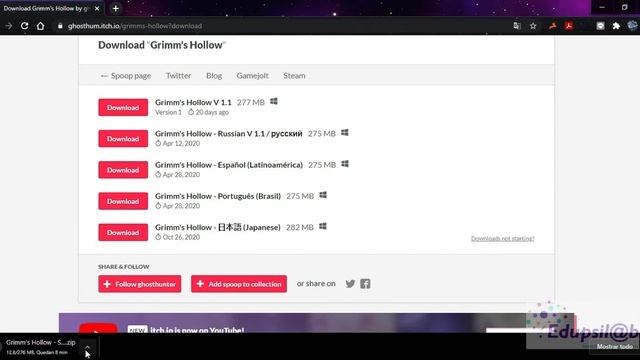Download the Russian V 1.1 version
640x360 pixels.
point(123,139)
